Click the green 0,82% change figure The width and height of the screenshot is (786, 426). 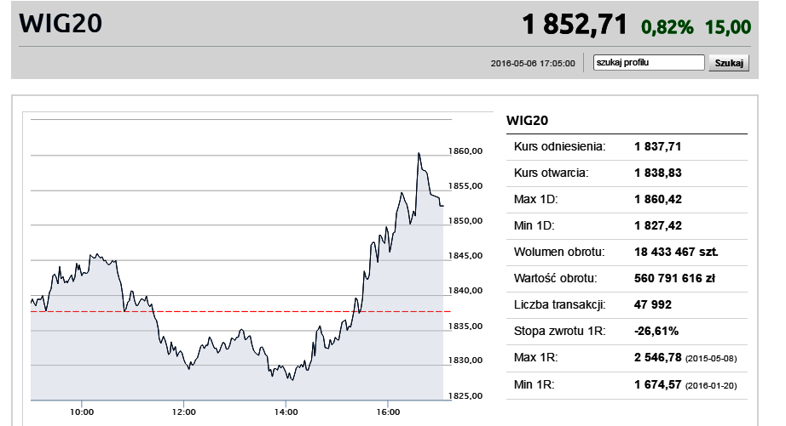click(x=667, y=27)
